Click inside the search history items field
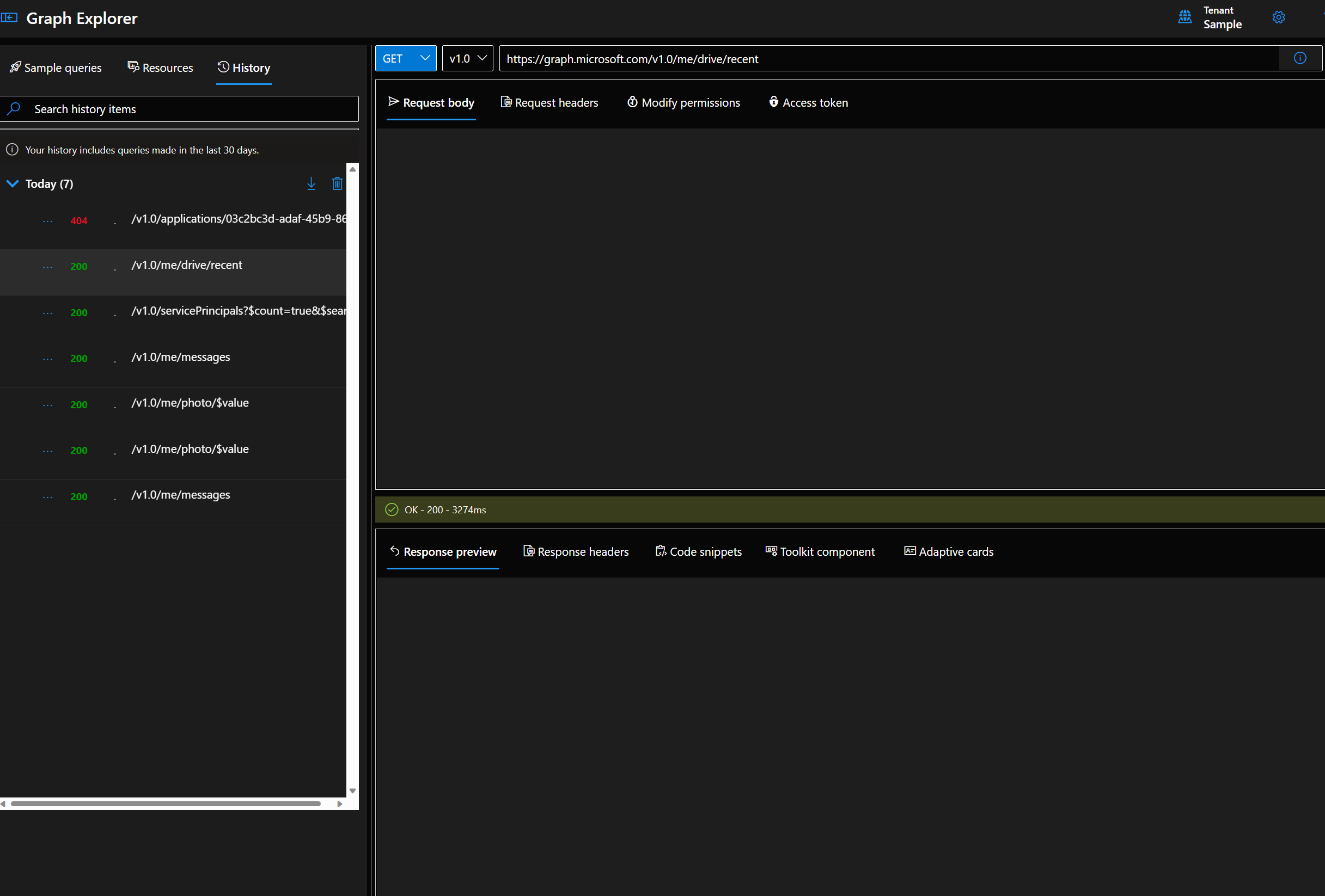Image resolution: width=1325 pixels, height=896 pixels. pos(171,108)
